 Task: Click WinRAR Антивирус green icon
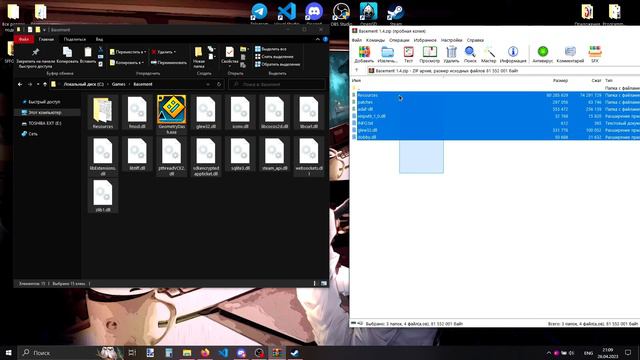pos(542,54)
